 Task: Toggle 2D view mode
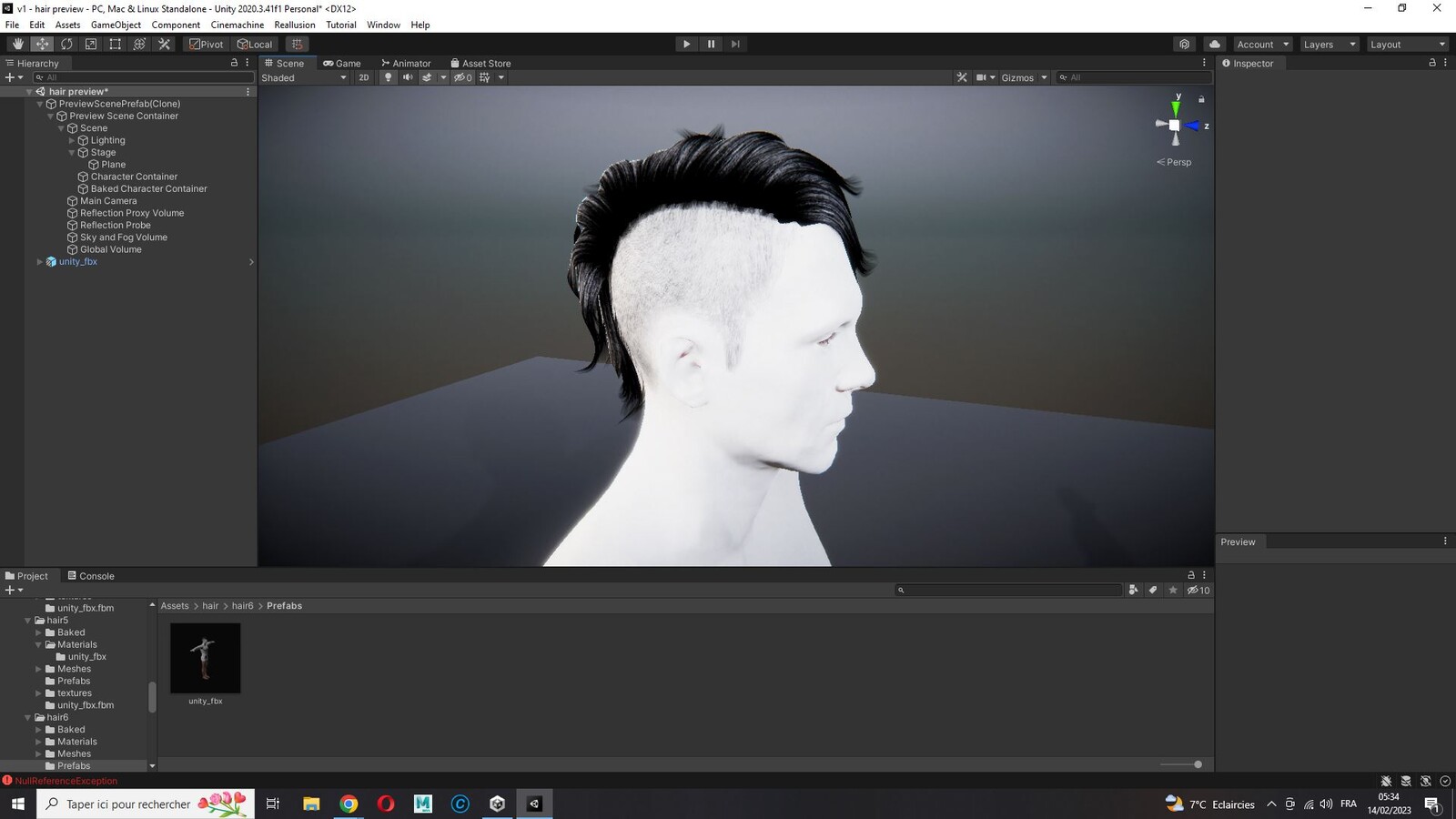pyautogui.click(x=364, y=77)
